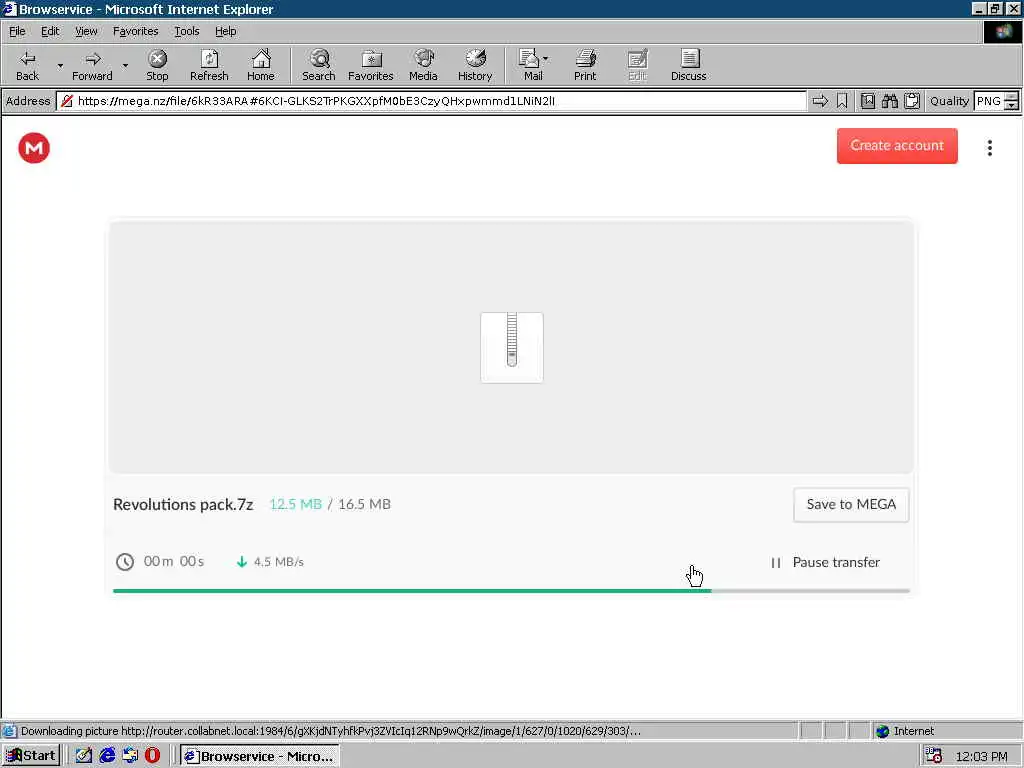Click the address bar URL field
This screenshot has width=1024, height=768.
tap(431, 101)
